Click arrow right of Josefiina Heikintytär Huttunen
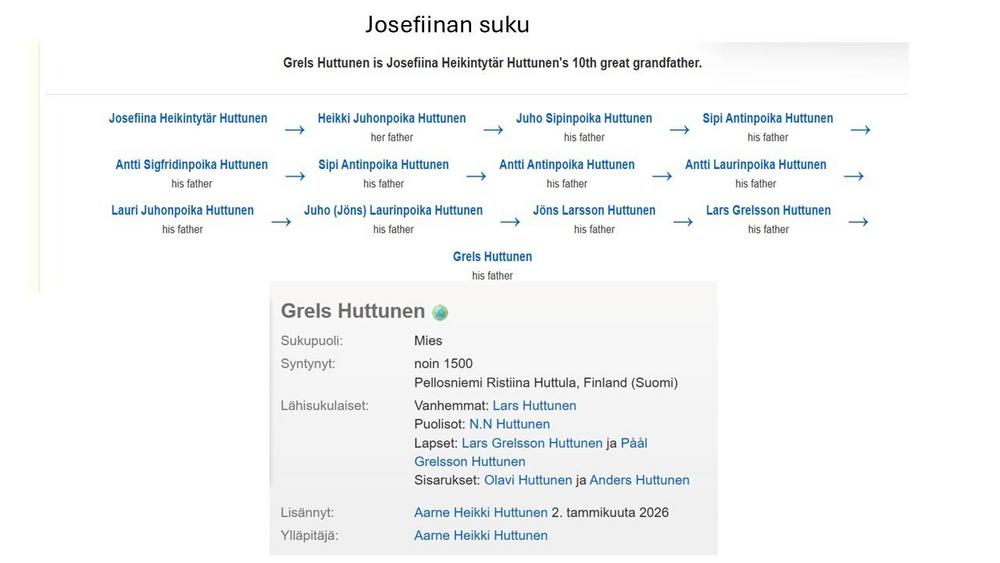The width and height of the screenshot is (1000, 563). click(x=294, y=130)
